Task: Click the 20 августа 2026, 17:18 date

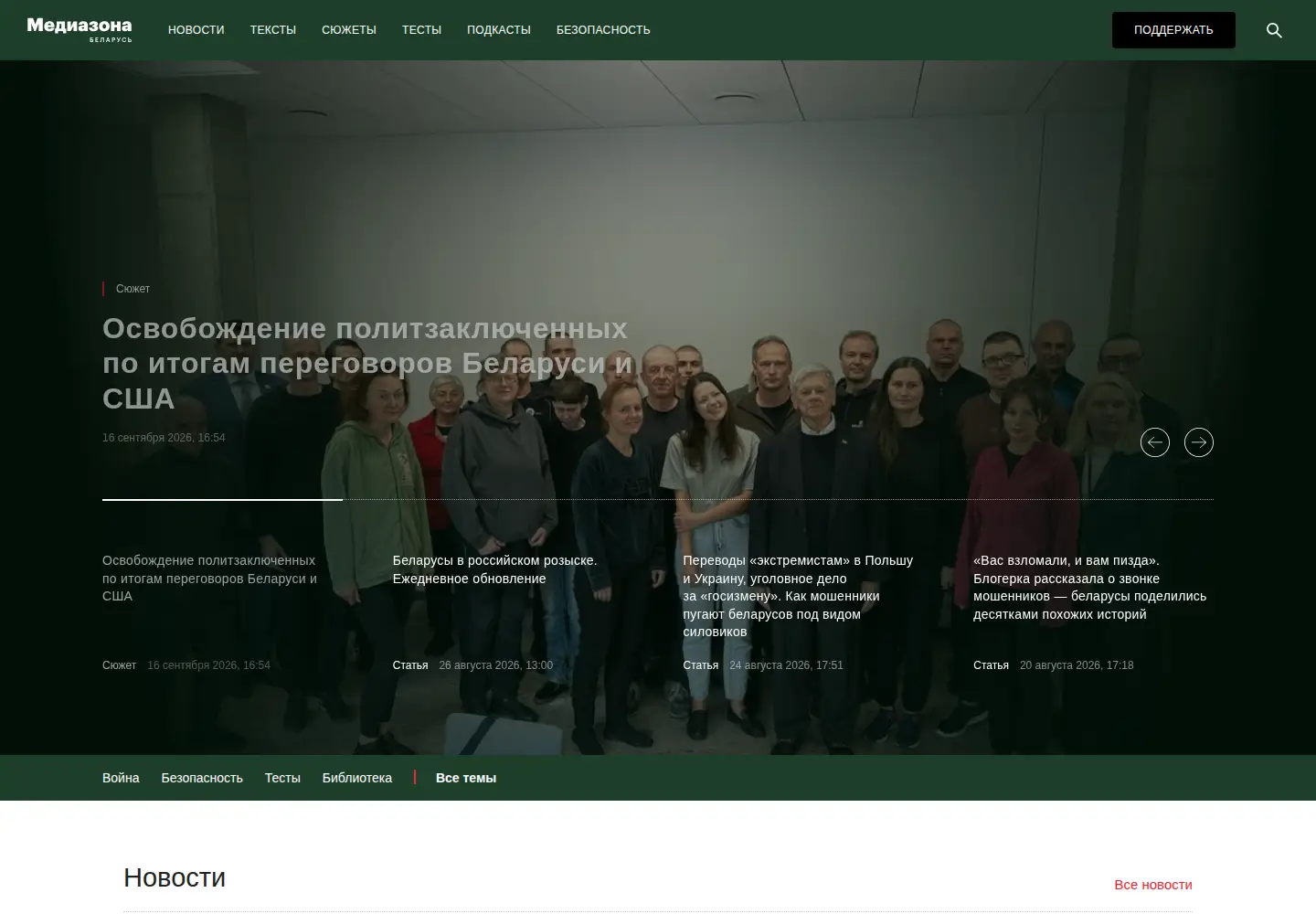Action: [x=1077, y=665]
